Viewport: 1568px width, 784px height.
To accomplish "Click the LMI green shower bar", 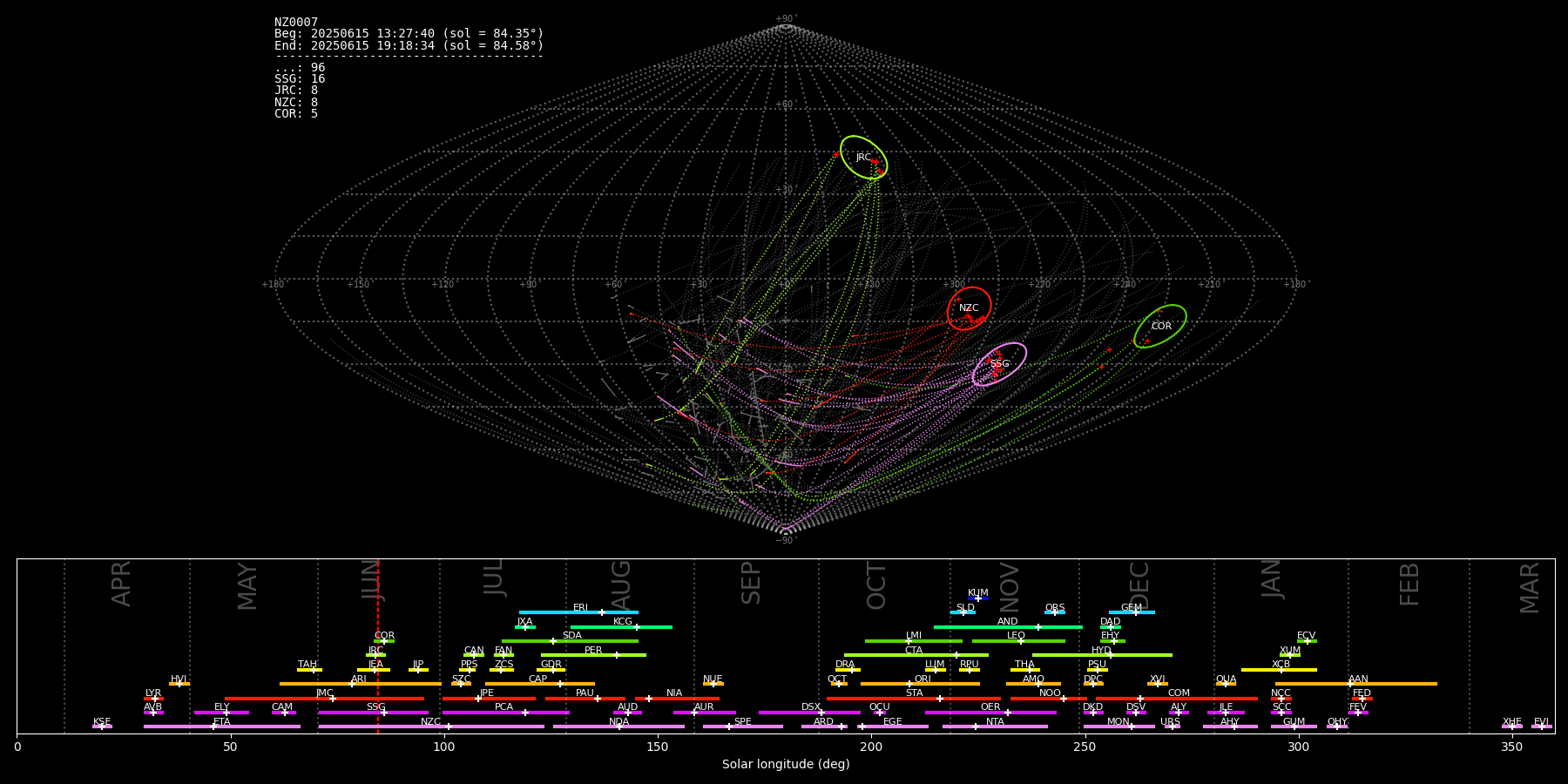I will pyautogui.click(x=913, y=641).
